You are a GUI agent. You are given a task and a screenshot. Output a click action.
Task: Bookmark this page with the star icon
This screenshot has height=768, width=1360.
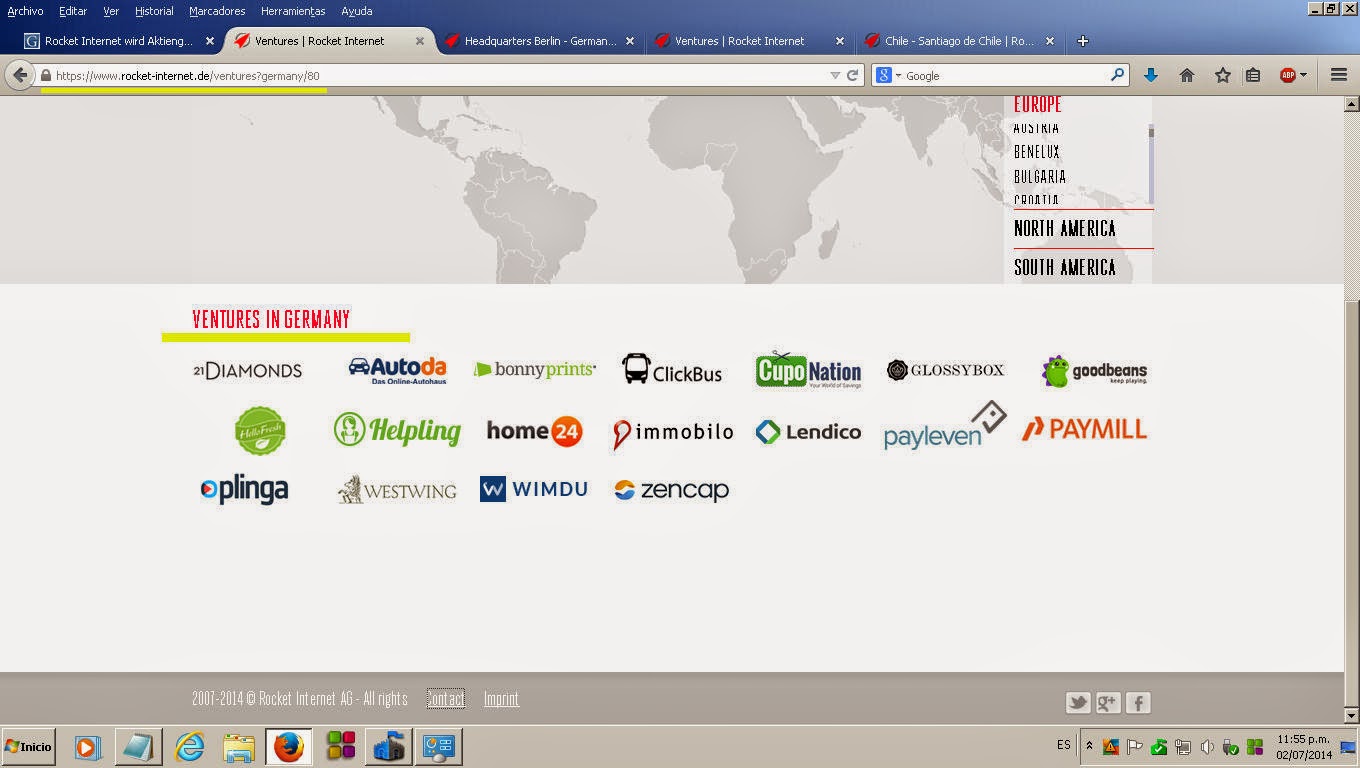tap(1222, 75)
